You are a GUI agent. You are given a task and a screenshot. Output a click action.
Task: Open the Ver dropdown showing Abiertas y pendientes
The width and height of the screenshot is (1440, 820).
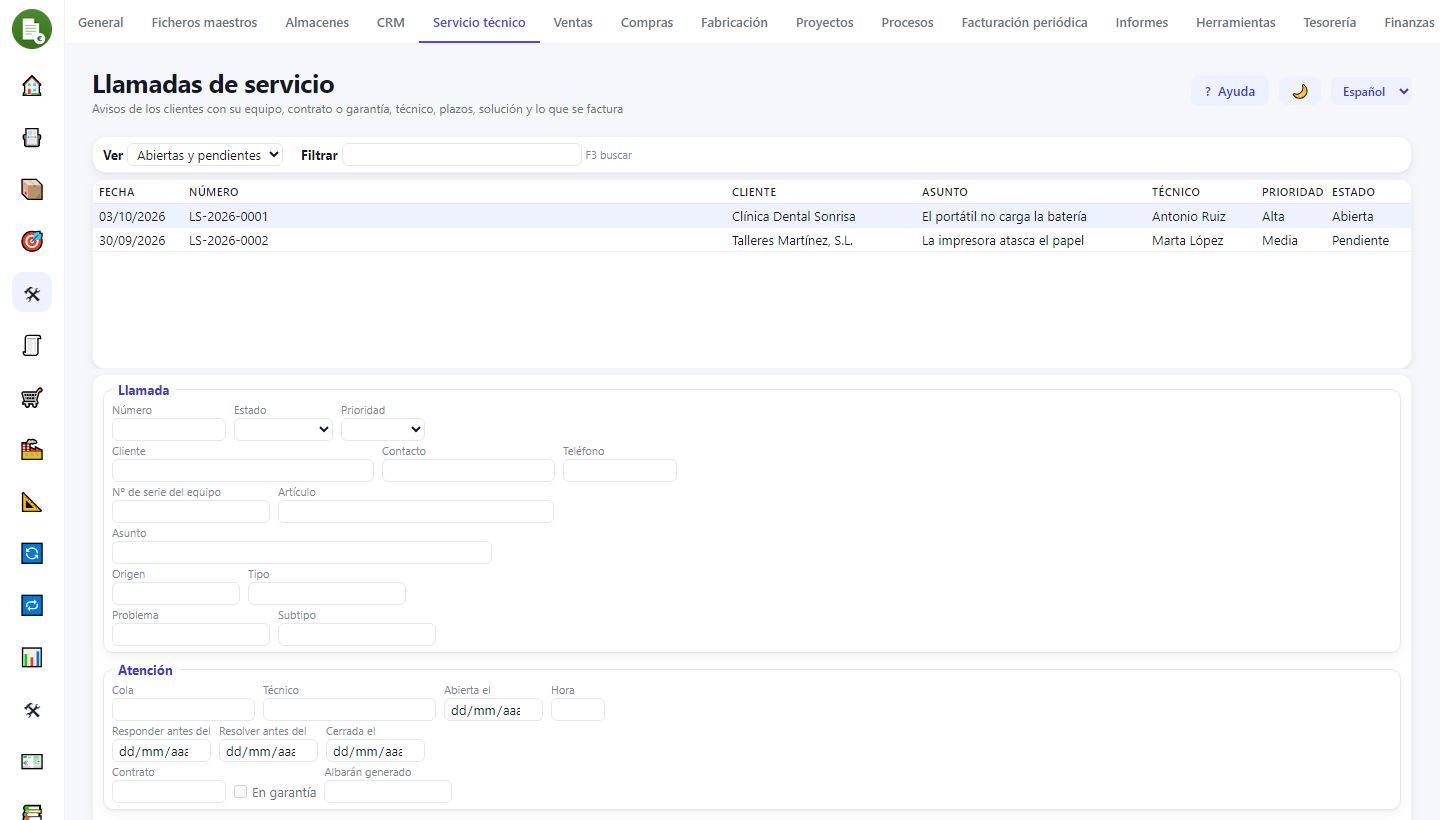[x=205, y=155]
